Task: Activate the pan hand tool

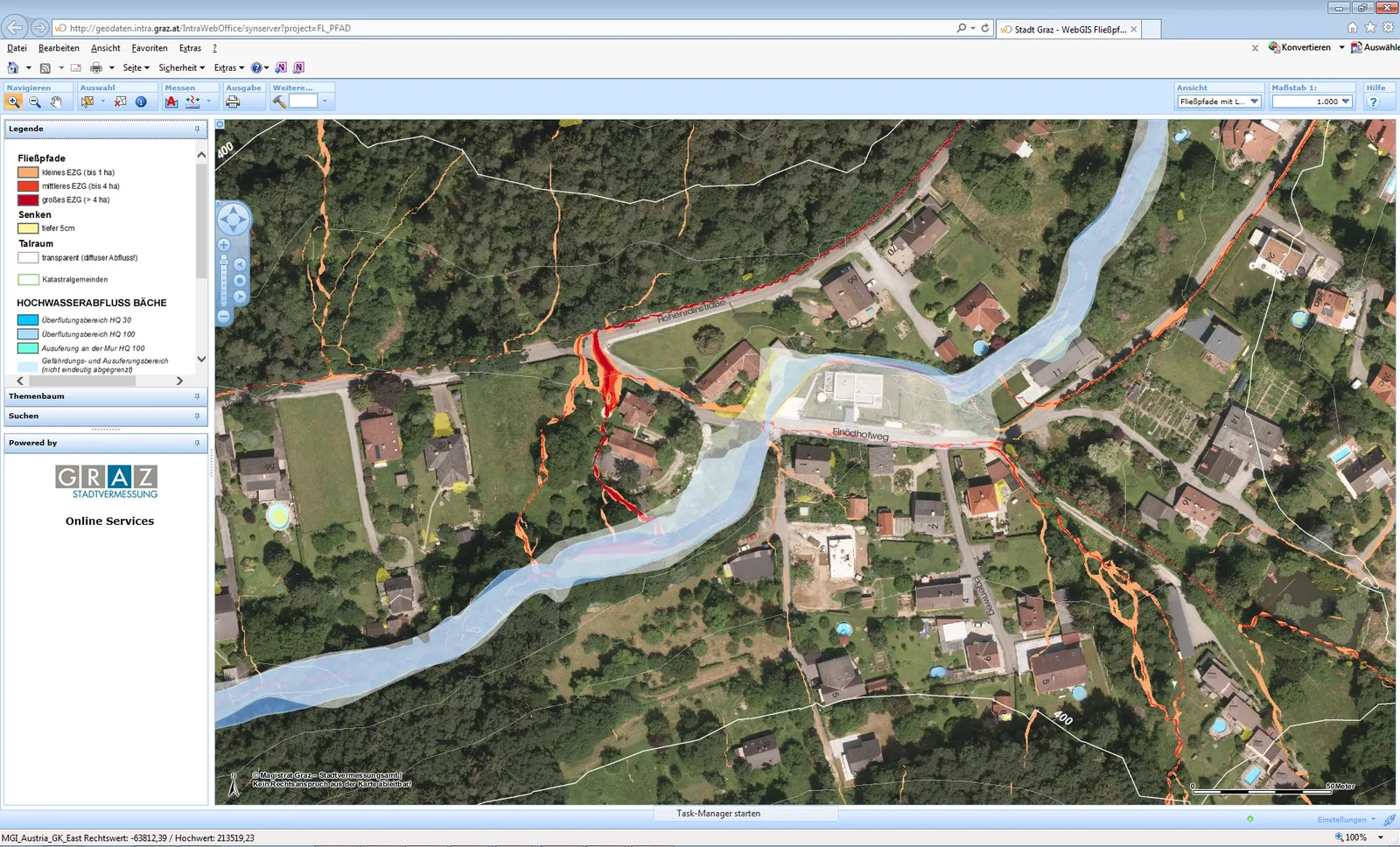Action: click(x=56, y=101)
